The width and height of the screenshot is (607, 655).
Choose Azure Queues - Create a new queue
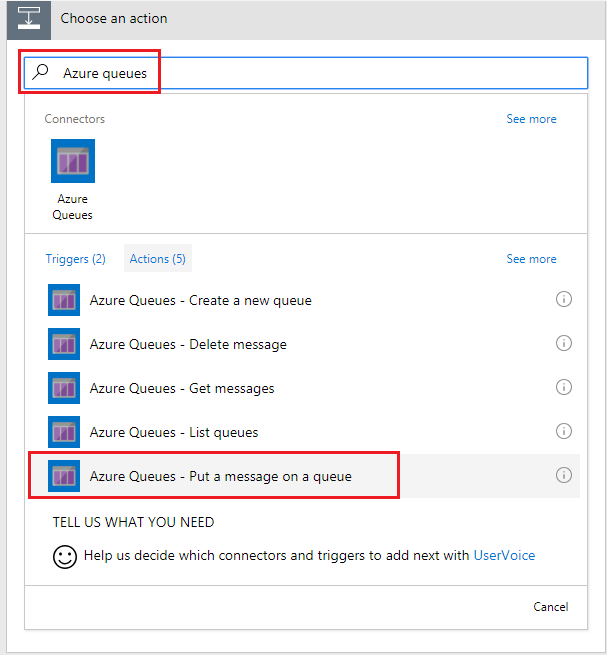[304, 300]
